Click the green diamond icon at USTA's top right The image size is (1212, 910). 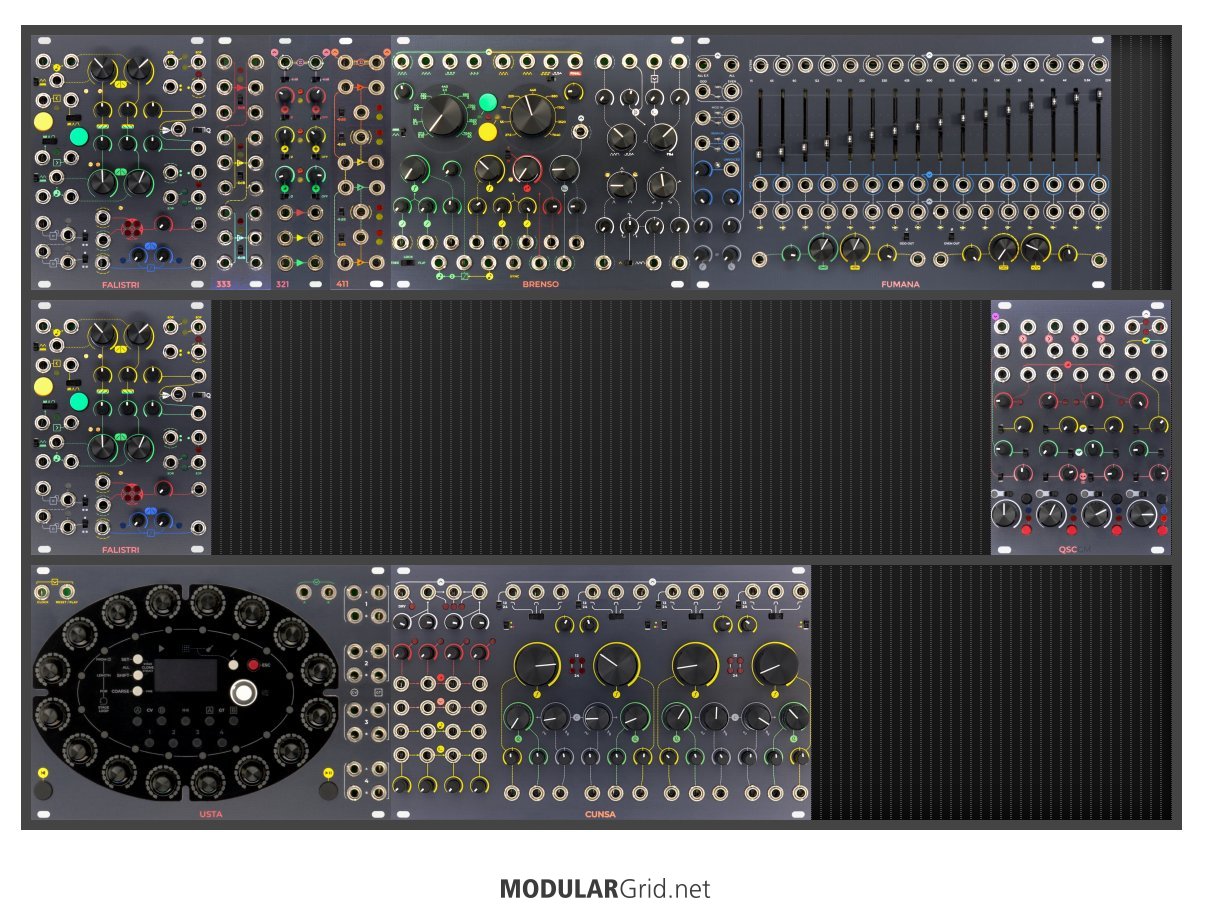[x=316, y=582]
